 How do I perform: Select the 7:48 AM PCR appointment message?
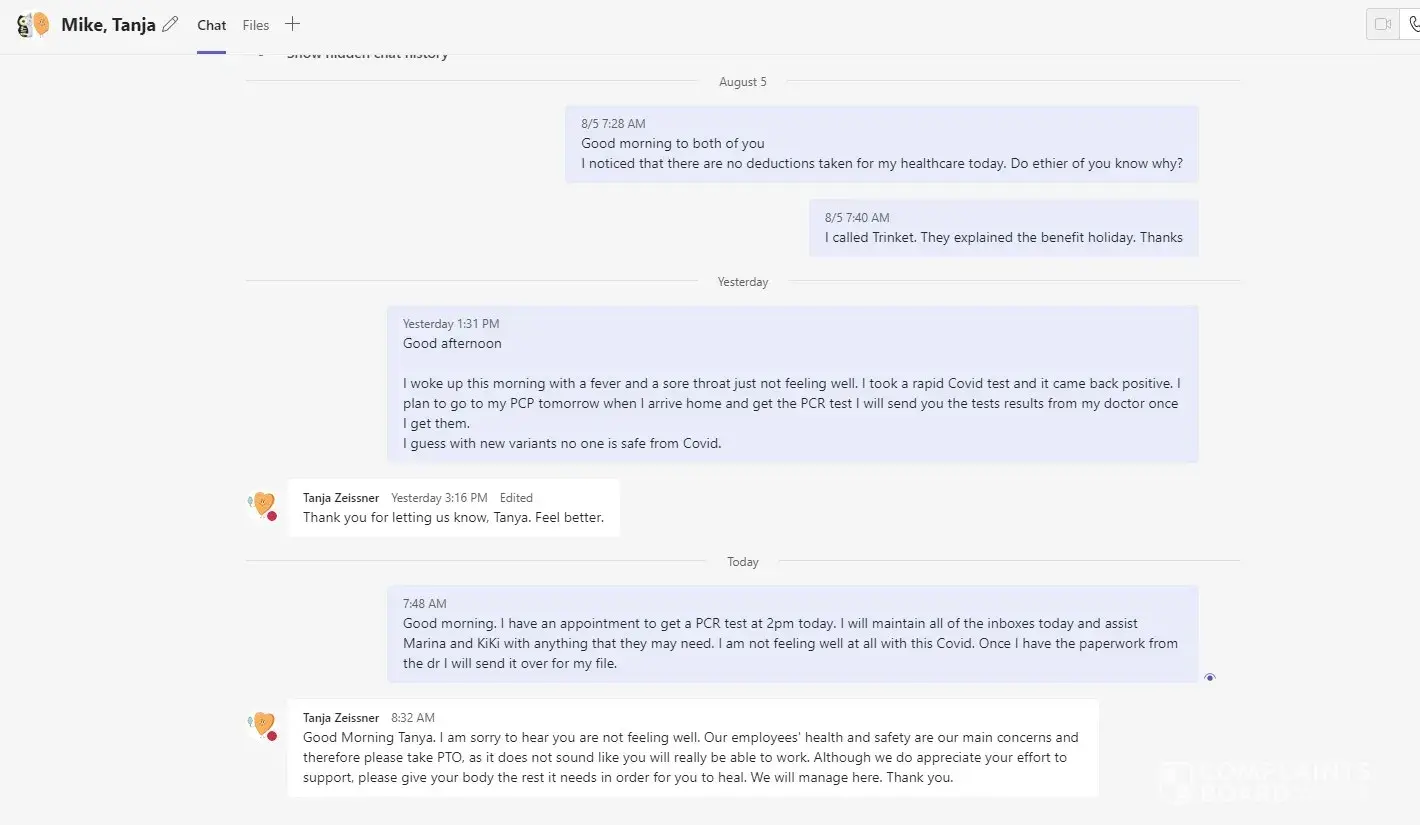pyautogui.click(x=791, y=643)
